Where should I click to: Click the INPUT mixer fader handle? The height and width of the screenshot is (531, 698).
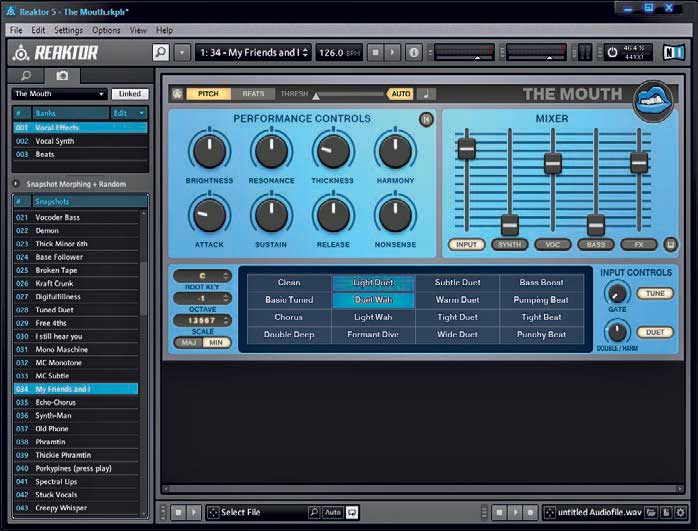[x=467, y=148]
